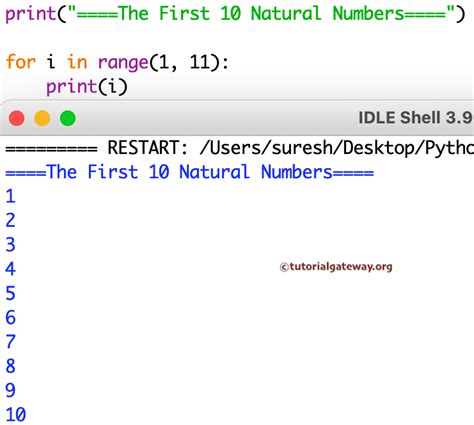
Task: Place cursor on the for loop line
Action: click(117, 62)
